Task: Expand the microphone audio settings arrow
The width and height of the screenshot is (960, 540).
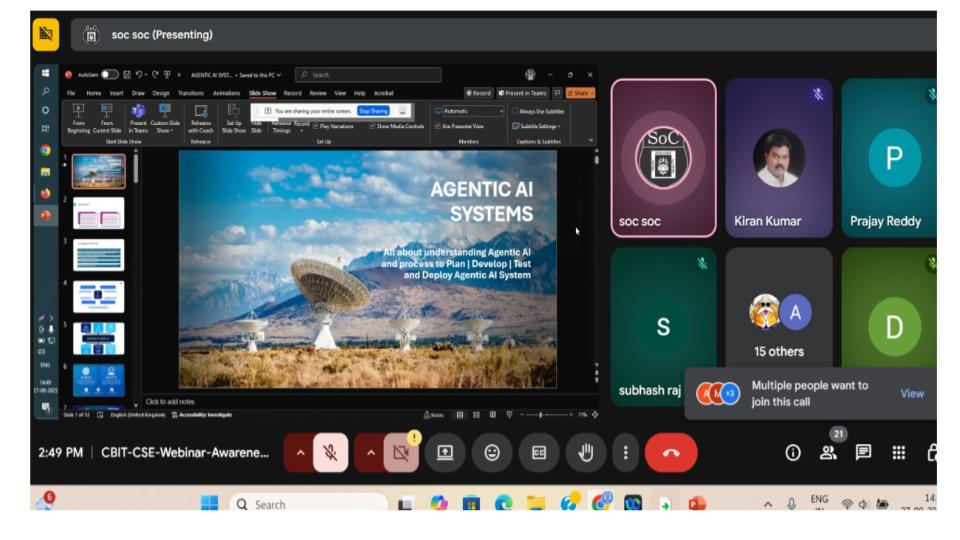Action: 298,453
